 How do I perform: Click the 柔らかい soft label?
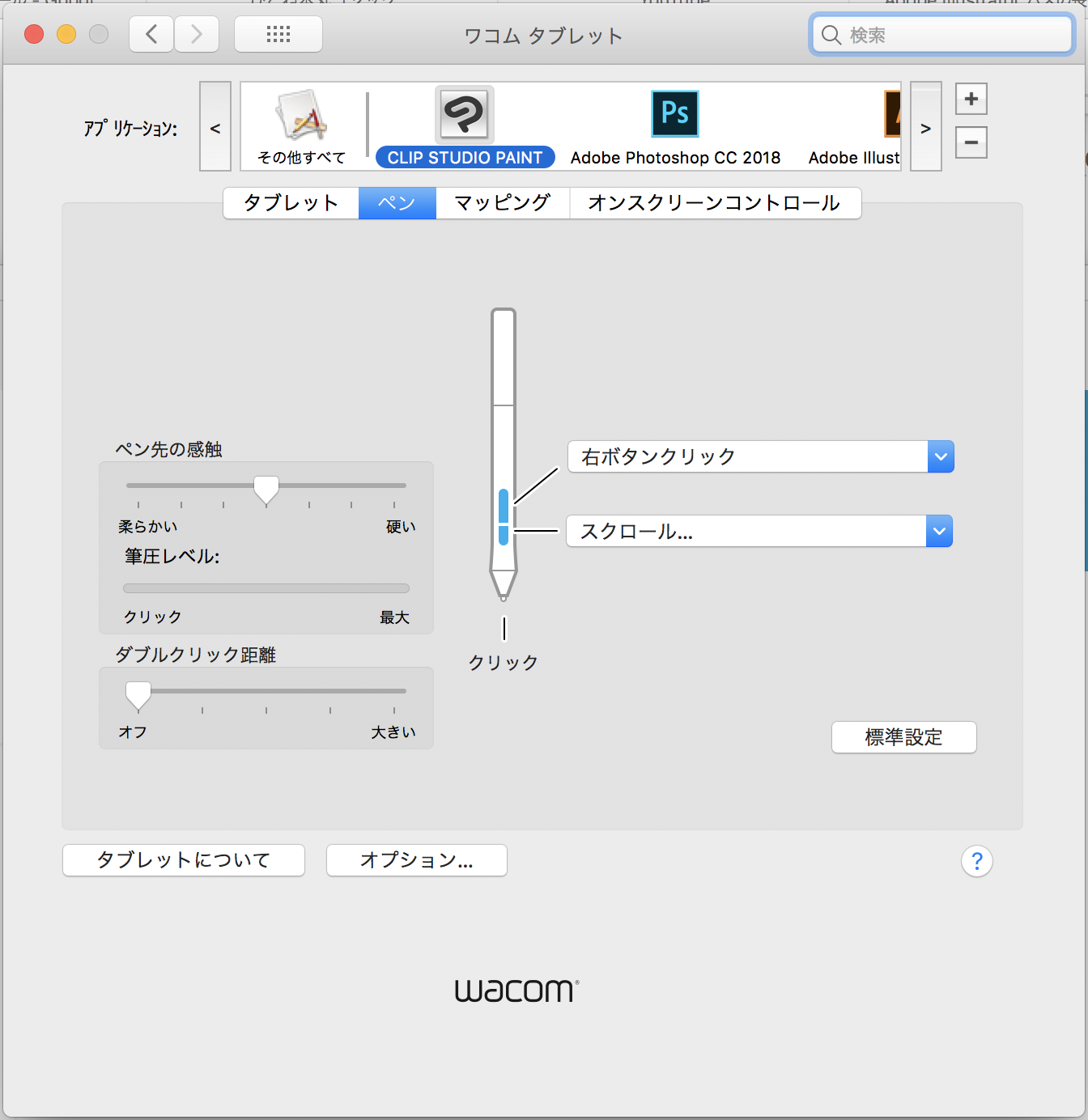click(x=148, y=527)
